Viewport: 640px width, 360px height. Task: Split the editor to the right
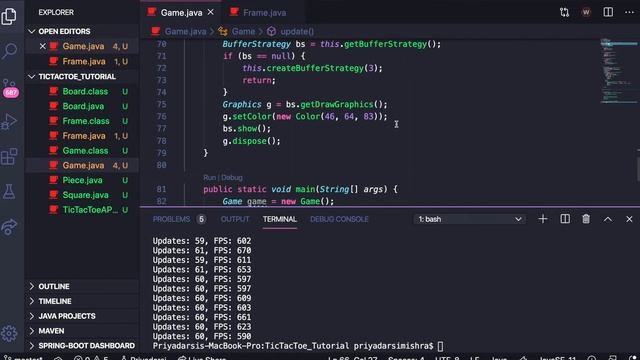[x=608, y=12]
